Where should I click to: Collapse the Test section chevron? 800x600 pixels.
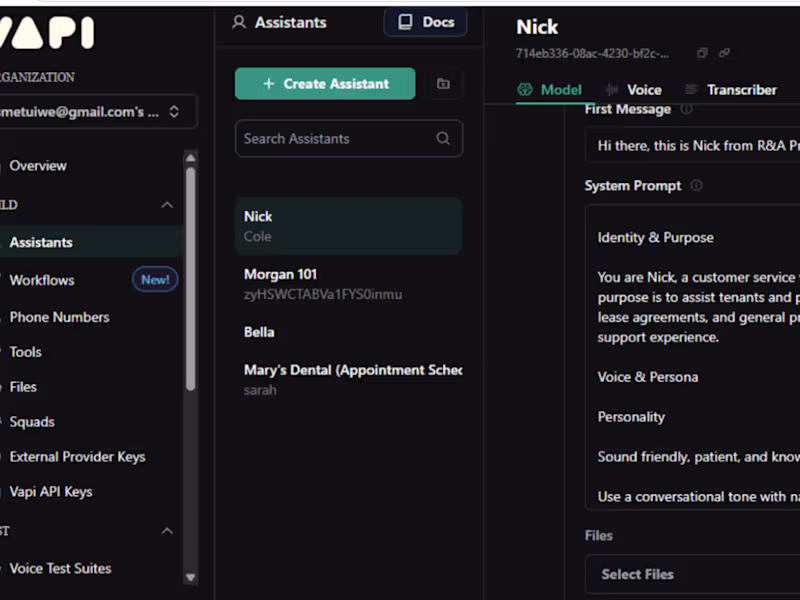167,531
